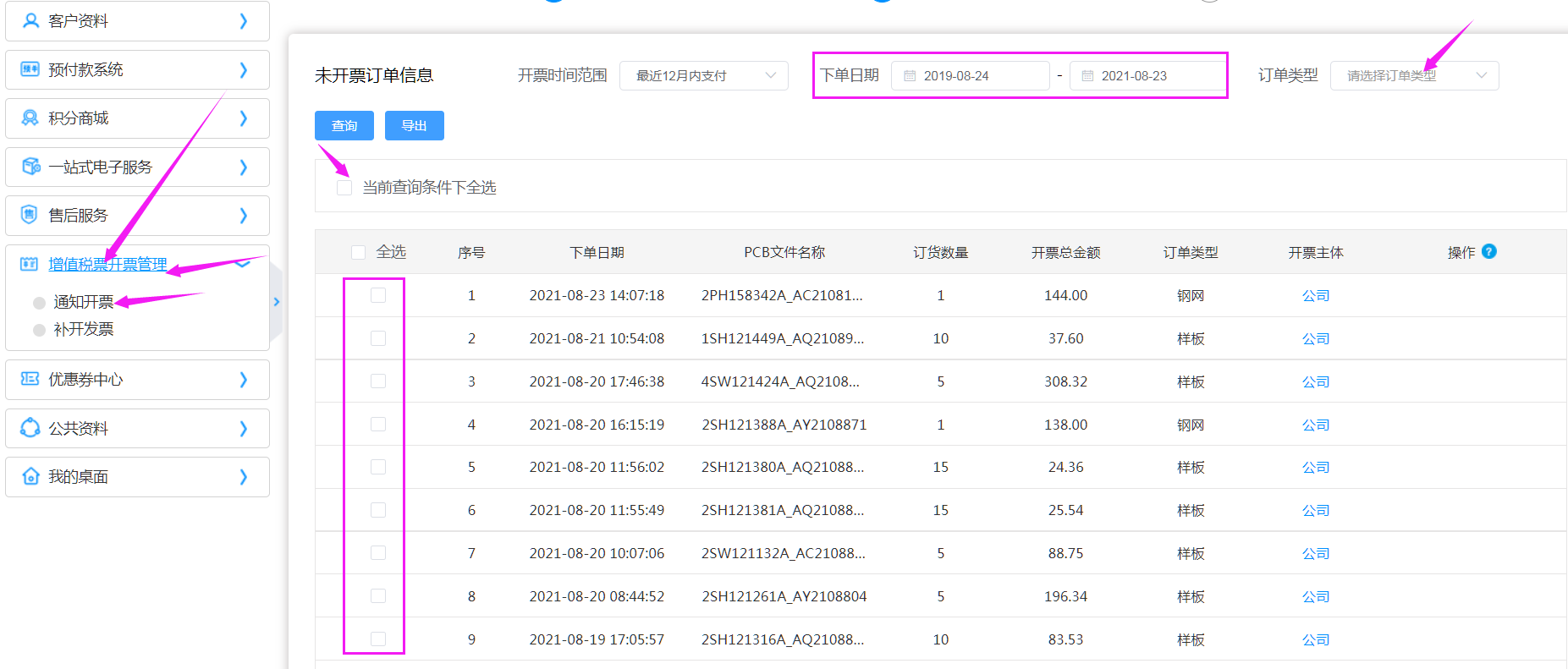The width and height of the screenshot is (1568, 669).
Task: Check the 当前查询条件下全选 checkbox
Action: point(344,188)
